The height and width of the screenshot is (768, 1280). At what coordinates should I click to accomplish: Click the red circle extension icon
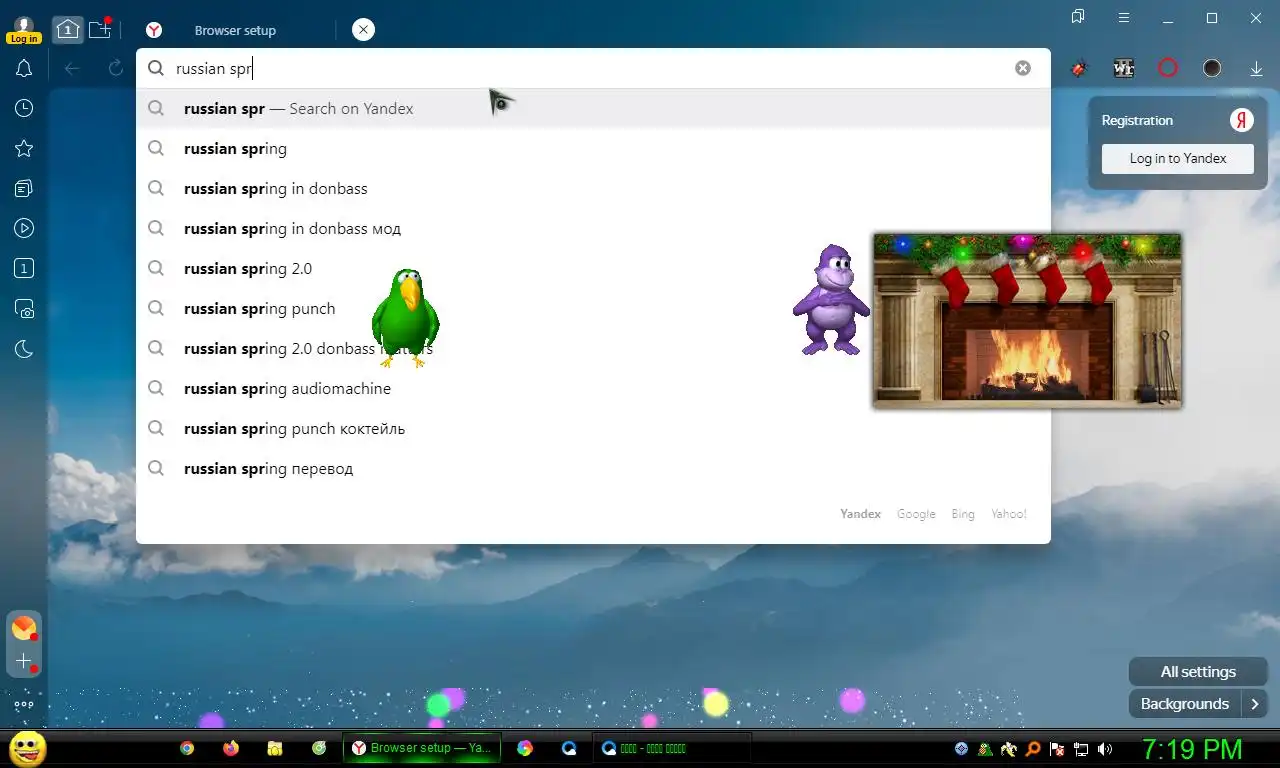1168,68
